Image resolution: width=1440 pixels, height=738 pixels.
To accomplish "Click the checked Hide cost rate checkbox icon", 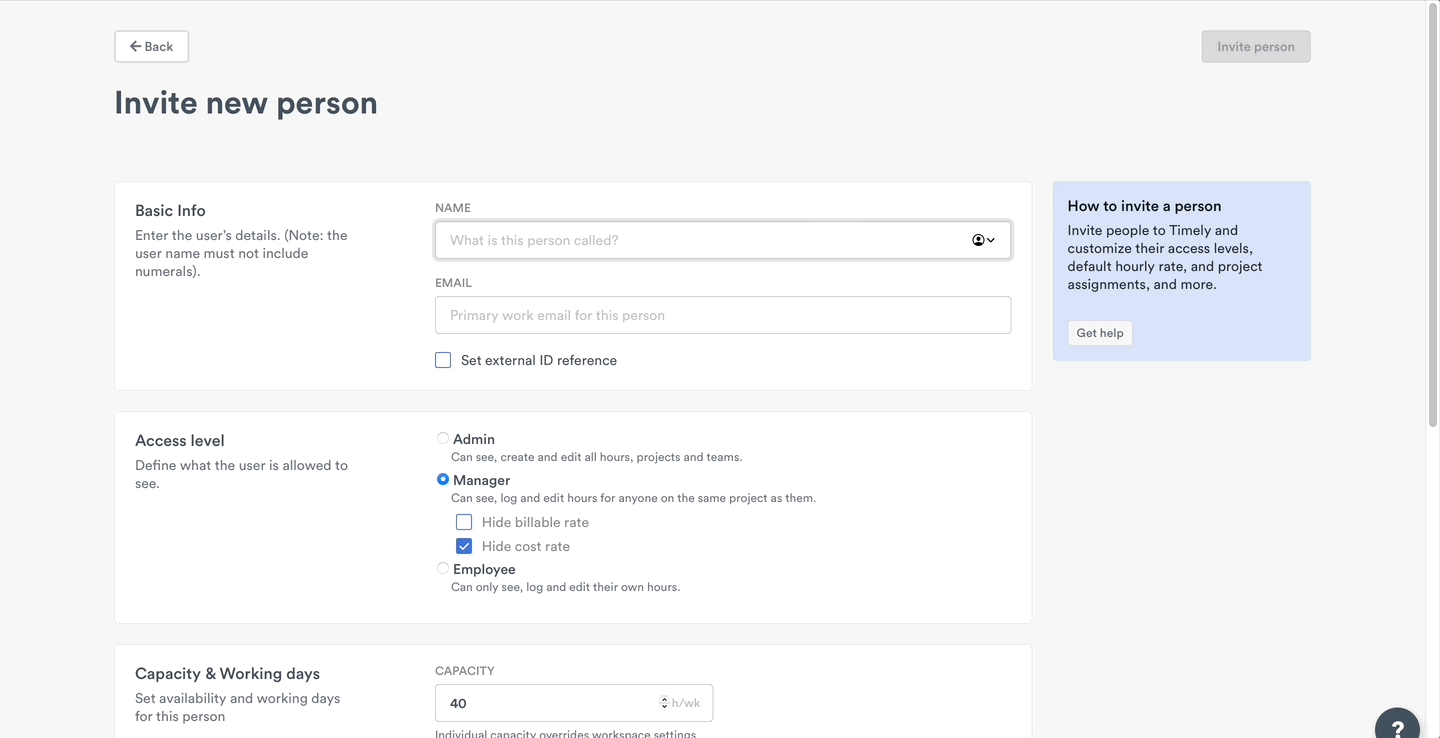I will (x=463, y=546).
